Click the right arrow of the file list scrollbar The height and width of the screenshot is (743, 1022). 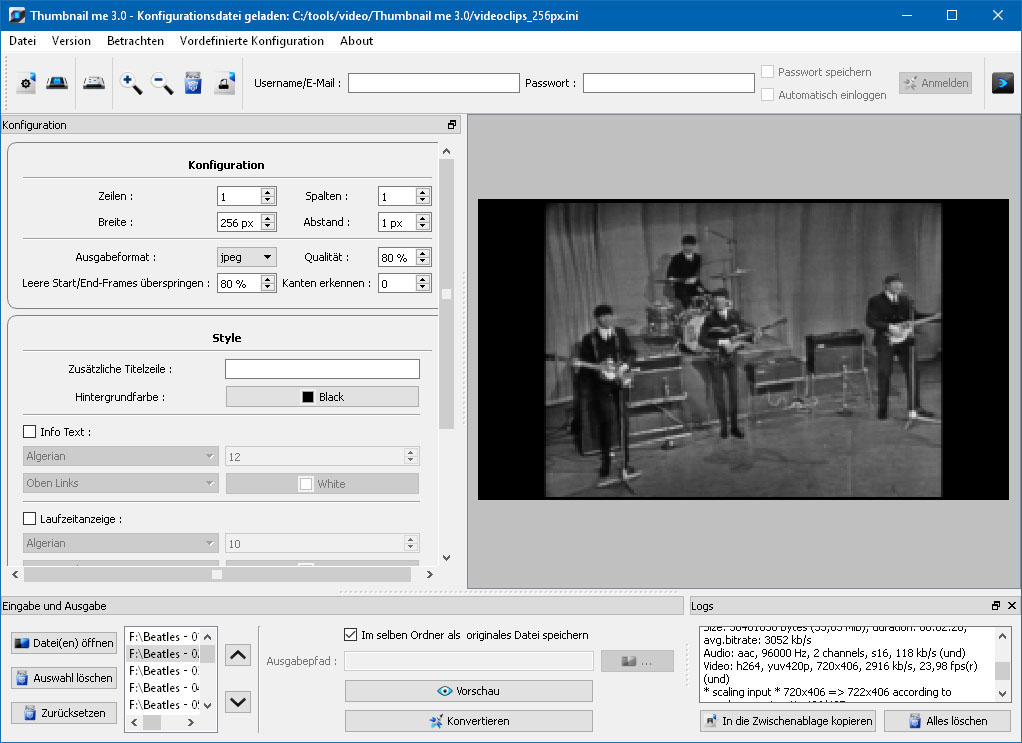coord(191,722)
